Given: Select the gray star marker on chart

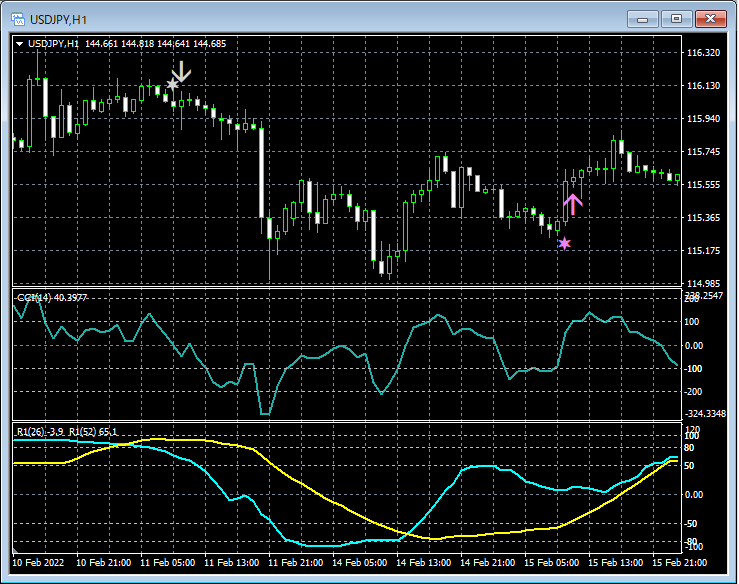Looking at the screenshot, I should click(172, 86).
